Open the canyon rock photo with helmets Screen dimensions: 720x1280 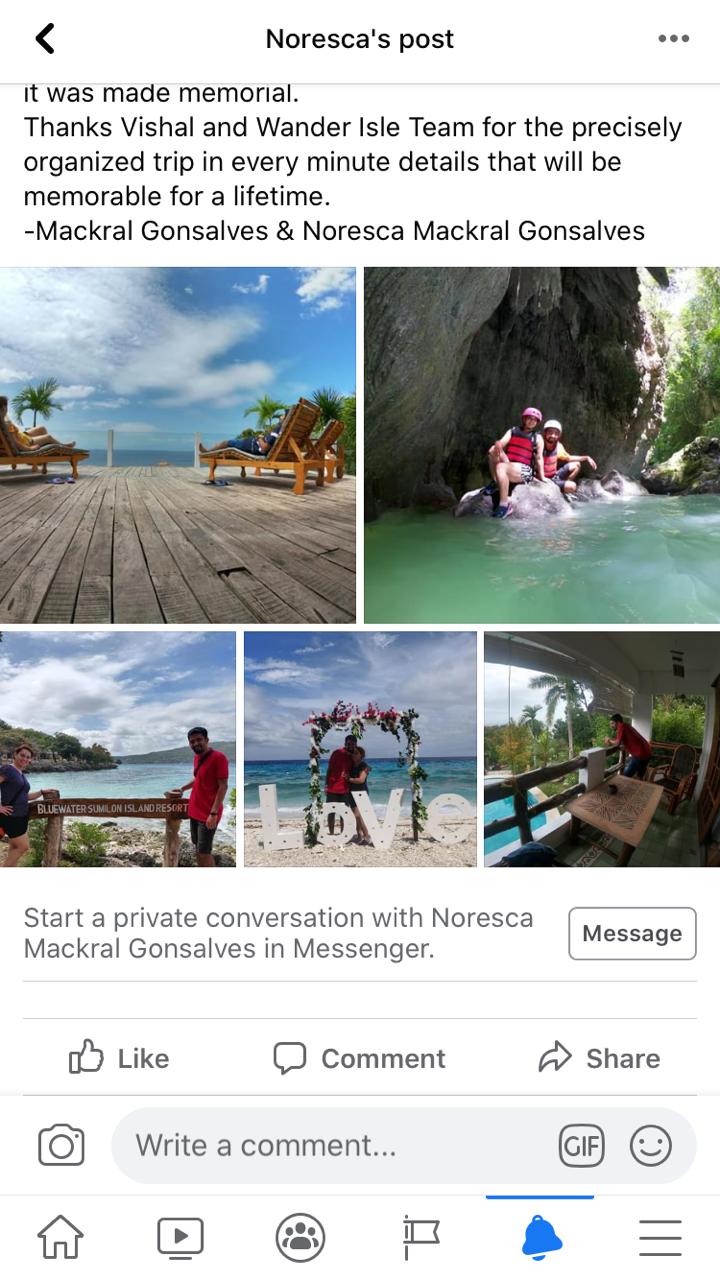pos(542,445)
